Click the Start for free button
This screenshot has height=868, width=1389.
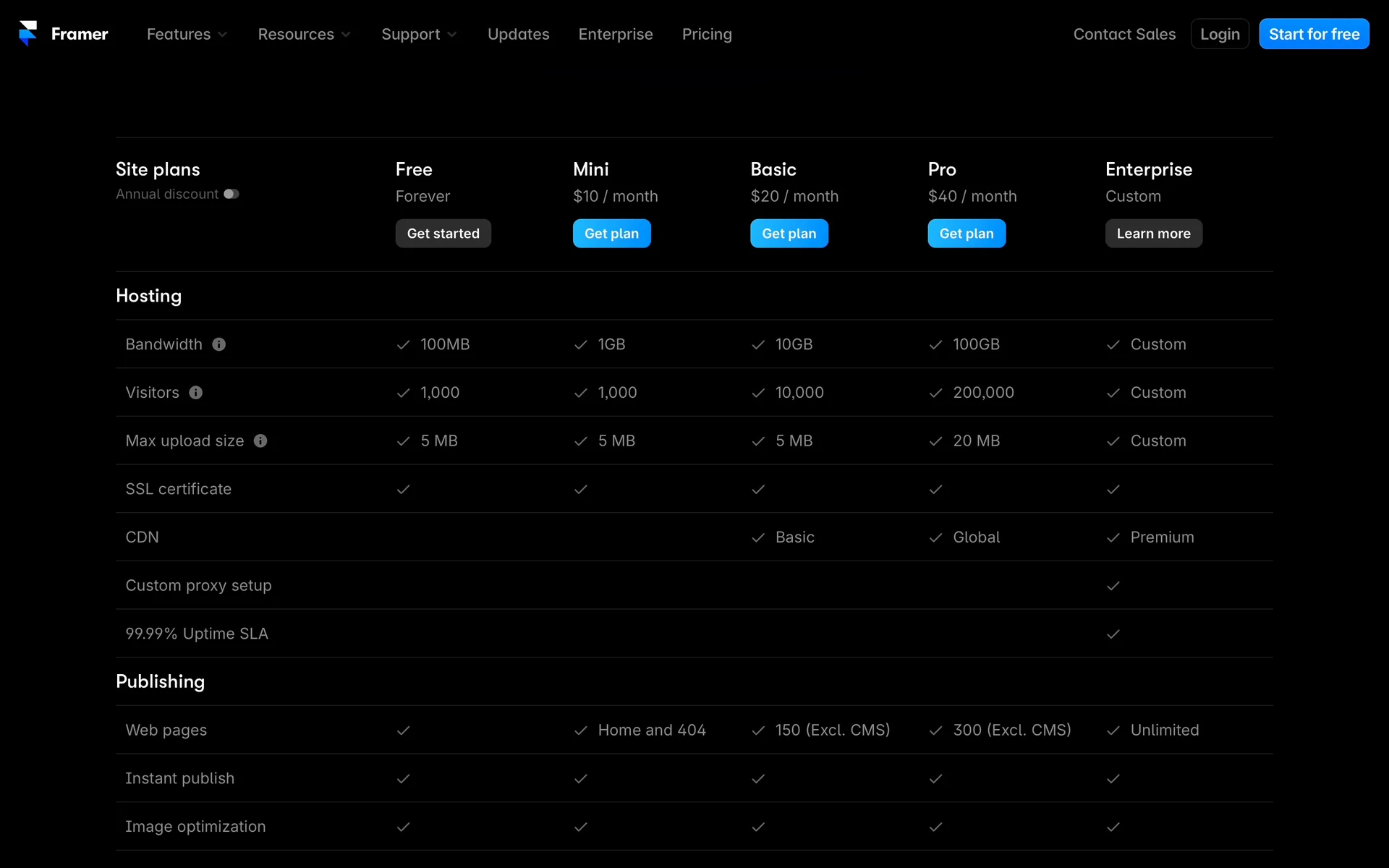(x=1314, y=34)
